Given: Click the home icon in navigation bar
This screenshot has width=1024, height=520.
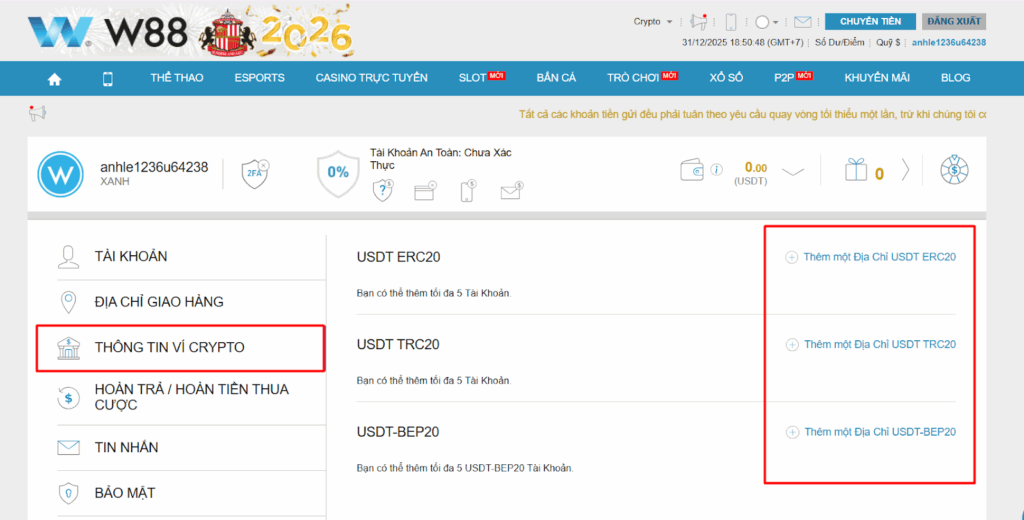Looking at the screenshot, I should 54,79.
